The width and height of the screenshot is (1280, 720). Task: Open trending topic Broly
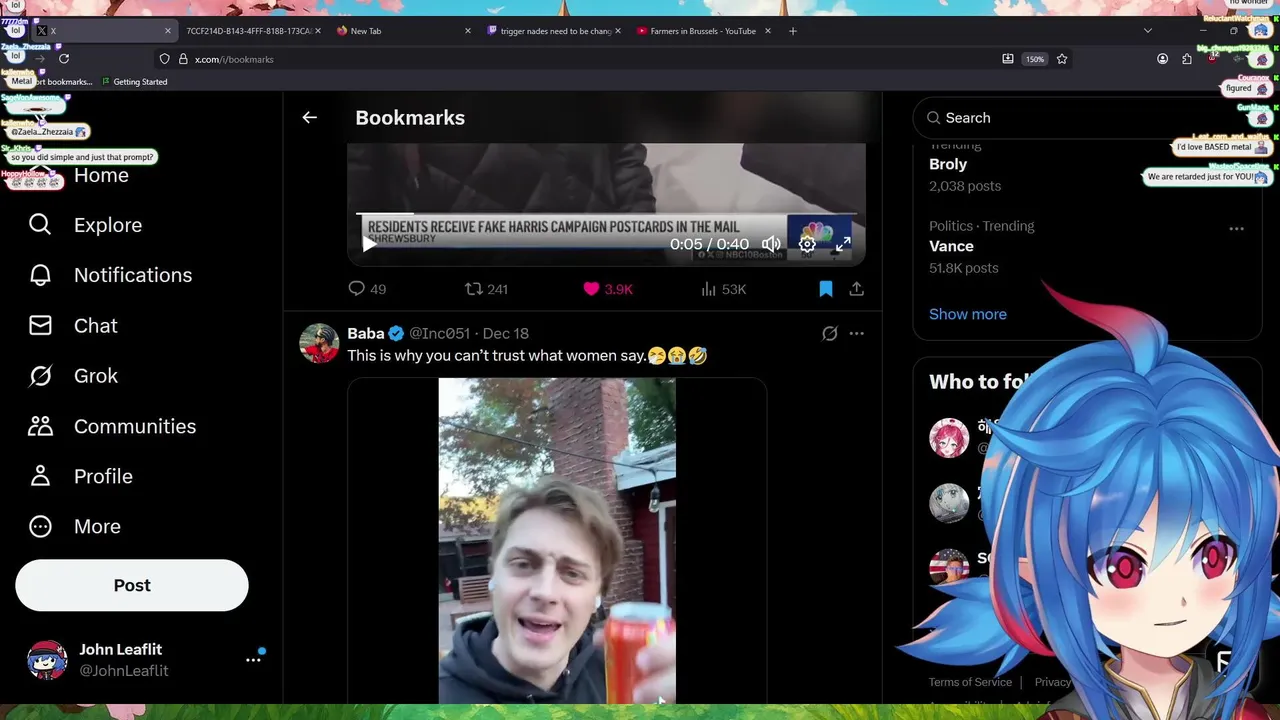pos(948,164)
